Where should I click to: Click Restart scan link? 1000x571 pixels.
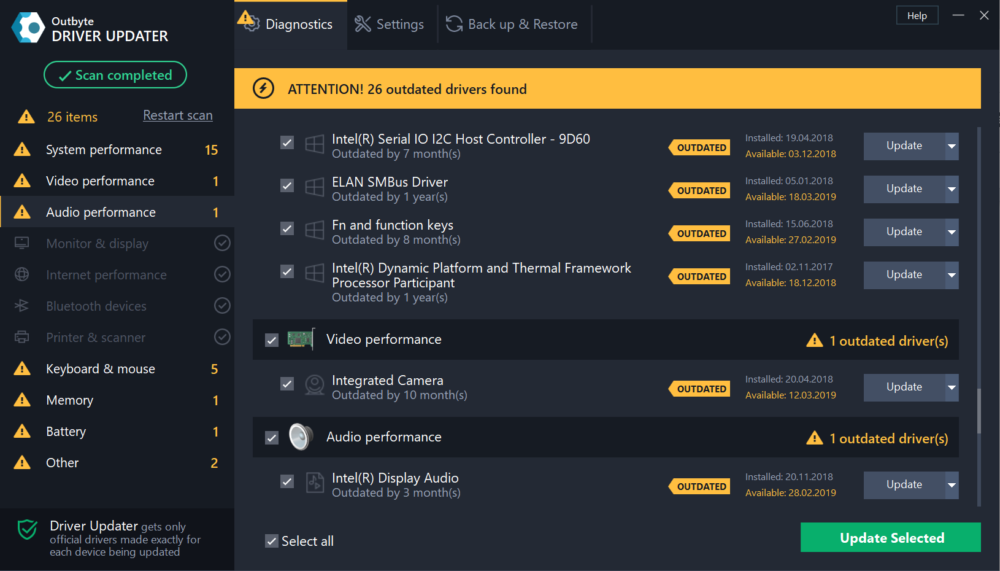(177, 115)
